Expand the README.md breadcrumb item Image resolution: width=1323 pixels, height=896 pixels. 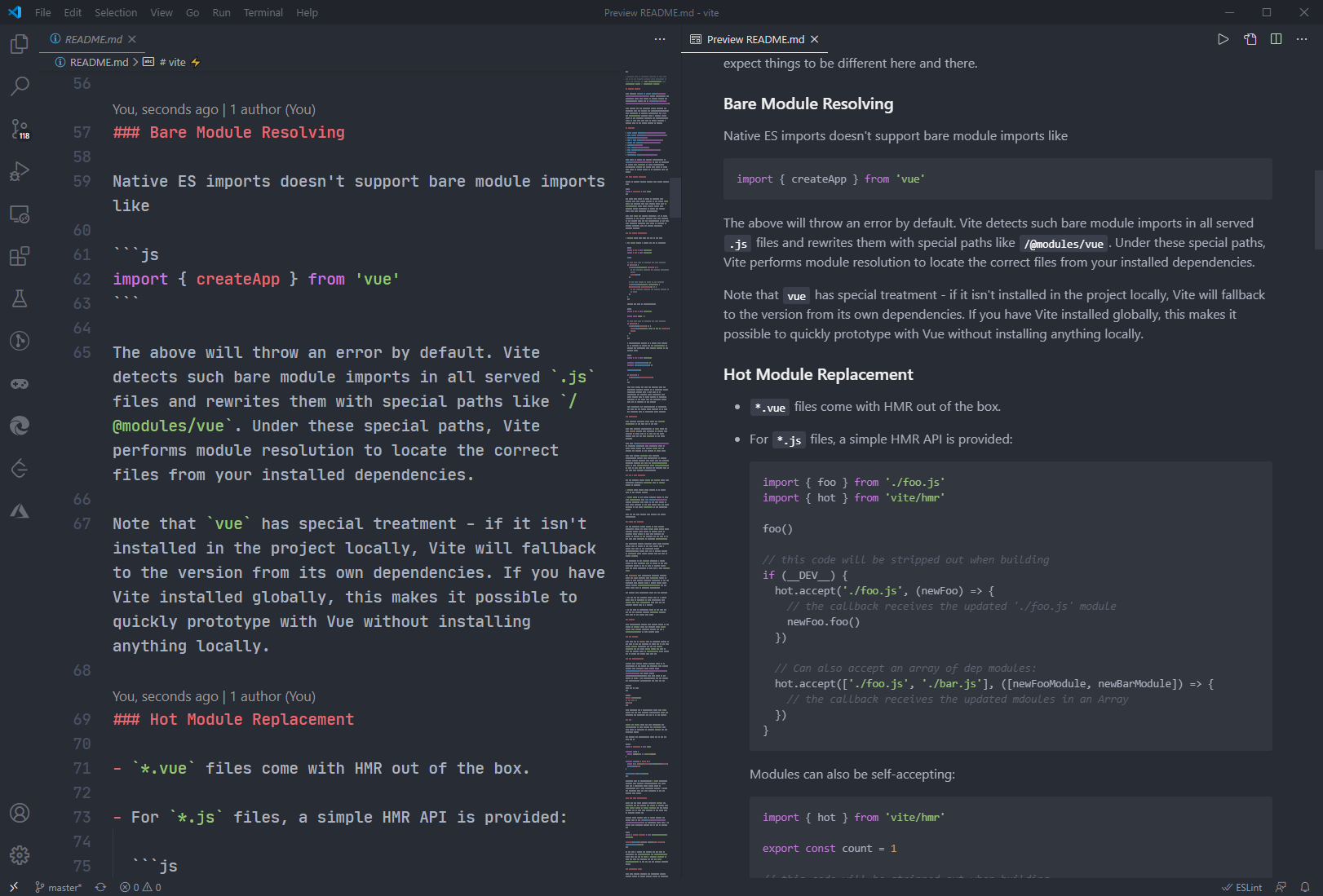(99, 62)
